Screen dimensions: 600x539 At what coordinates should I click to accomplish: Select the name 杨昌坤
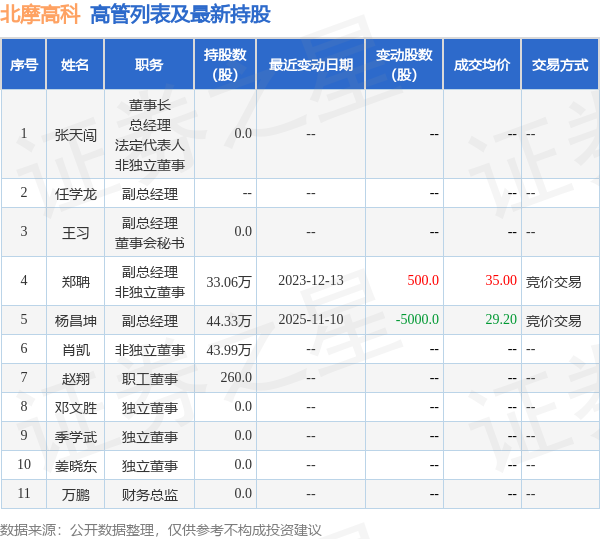75,321
